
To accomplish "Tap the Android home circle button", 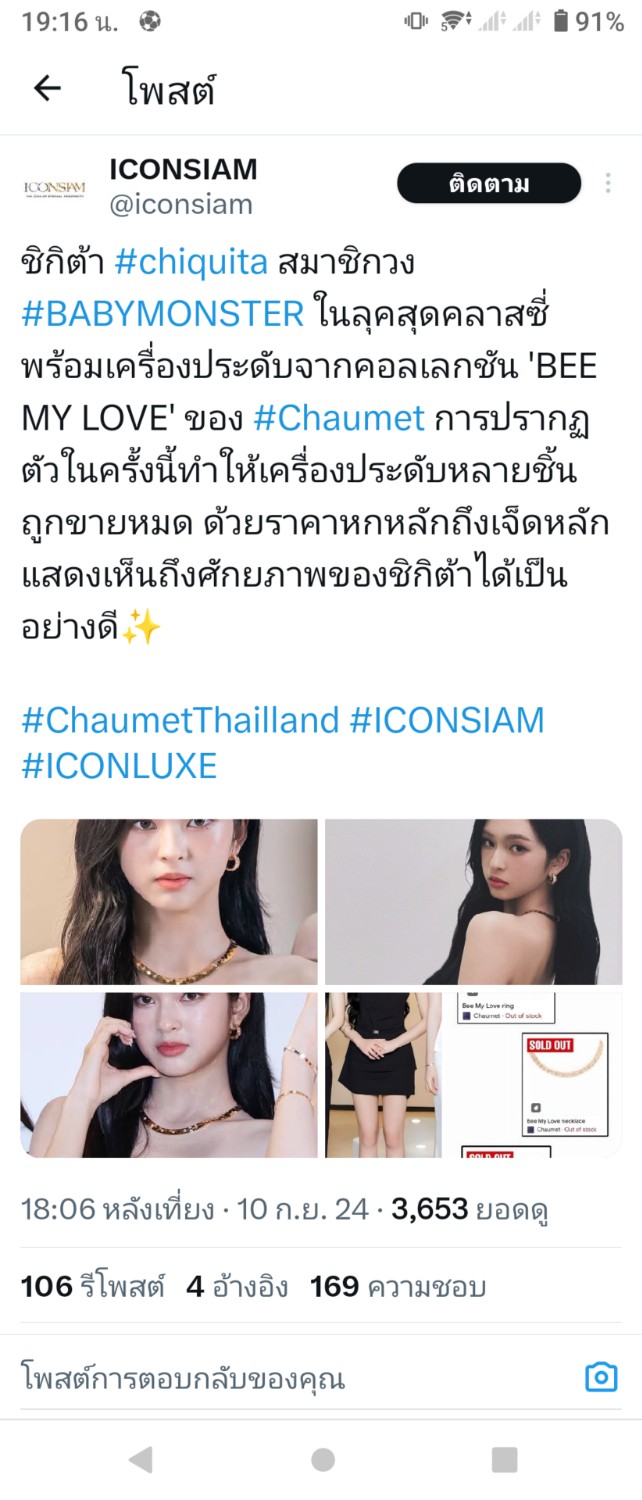I will click(322, 1459).
